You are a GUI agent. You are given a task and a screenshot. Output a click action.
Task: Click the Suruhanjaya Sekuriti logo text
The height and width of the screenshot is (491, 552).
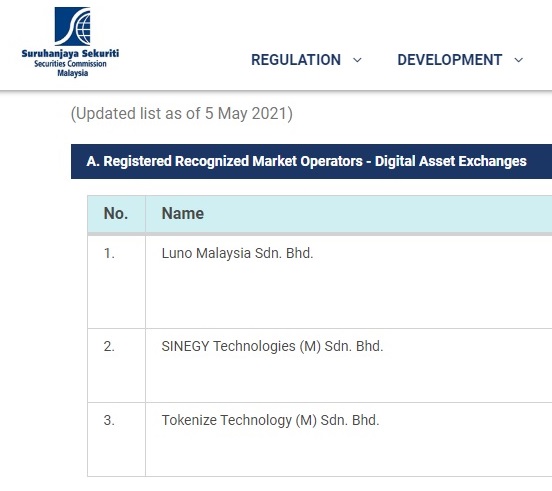(70, 54)
